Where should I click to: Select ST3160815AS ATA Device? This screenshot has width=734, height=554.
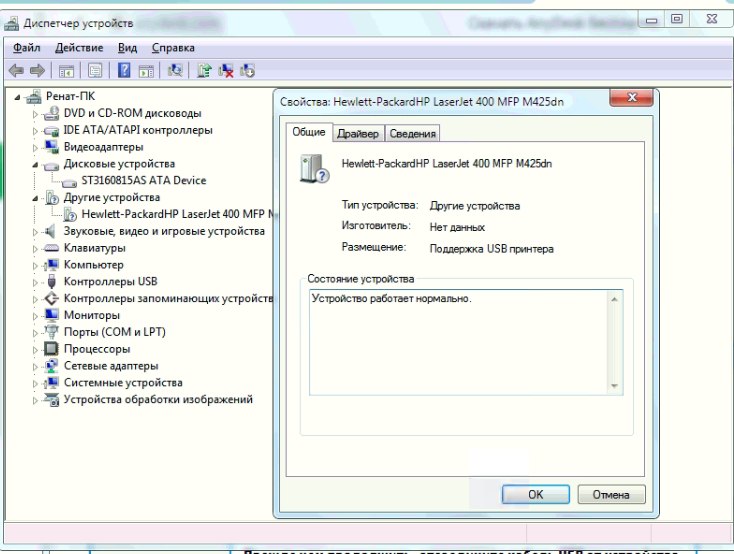143,180
